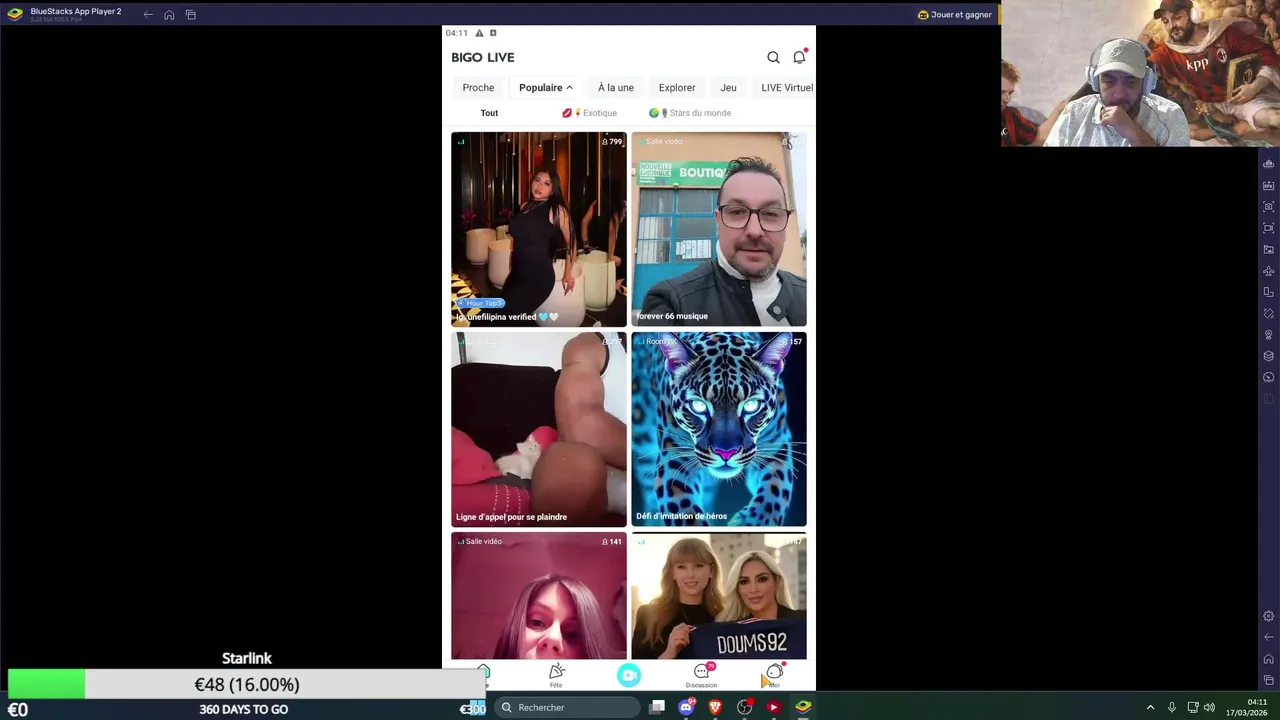Switch to the Proche tab

pos(478,88)
